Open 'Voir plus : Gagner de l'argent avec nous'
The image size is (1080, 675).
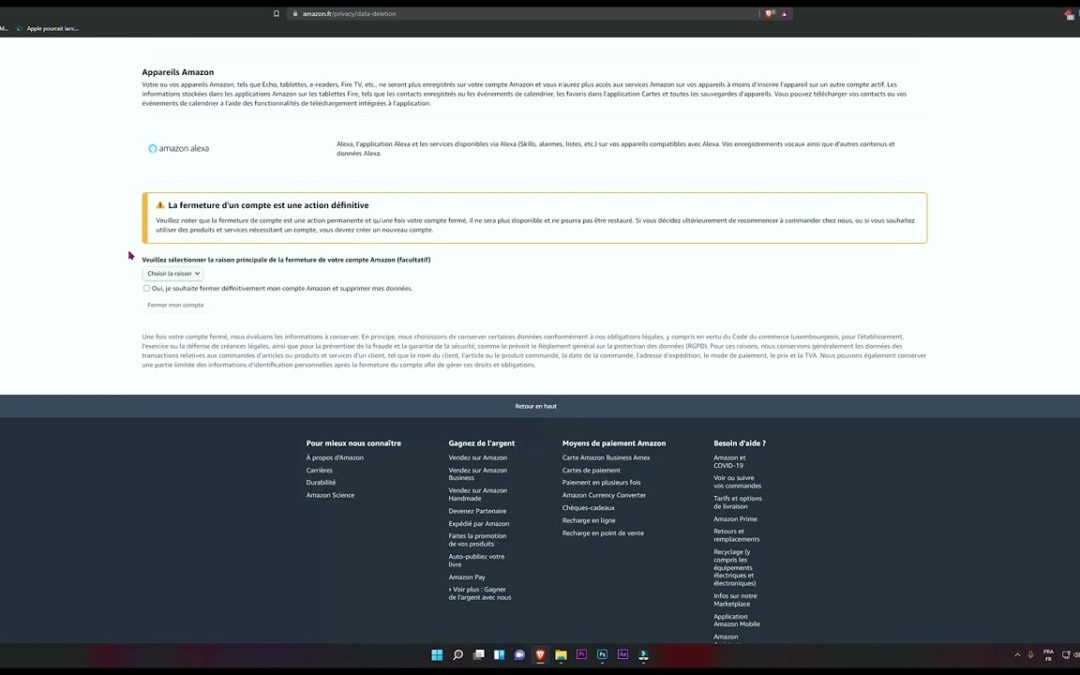tap(480, 594)
